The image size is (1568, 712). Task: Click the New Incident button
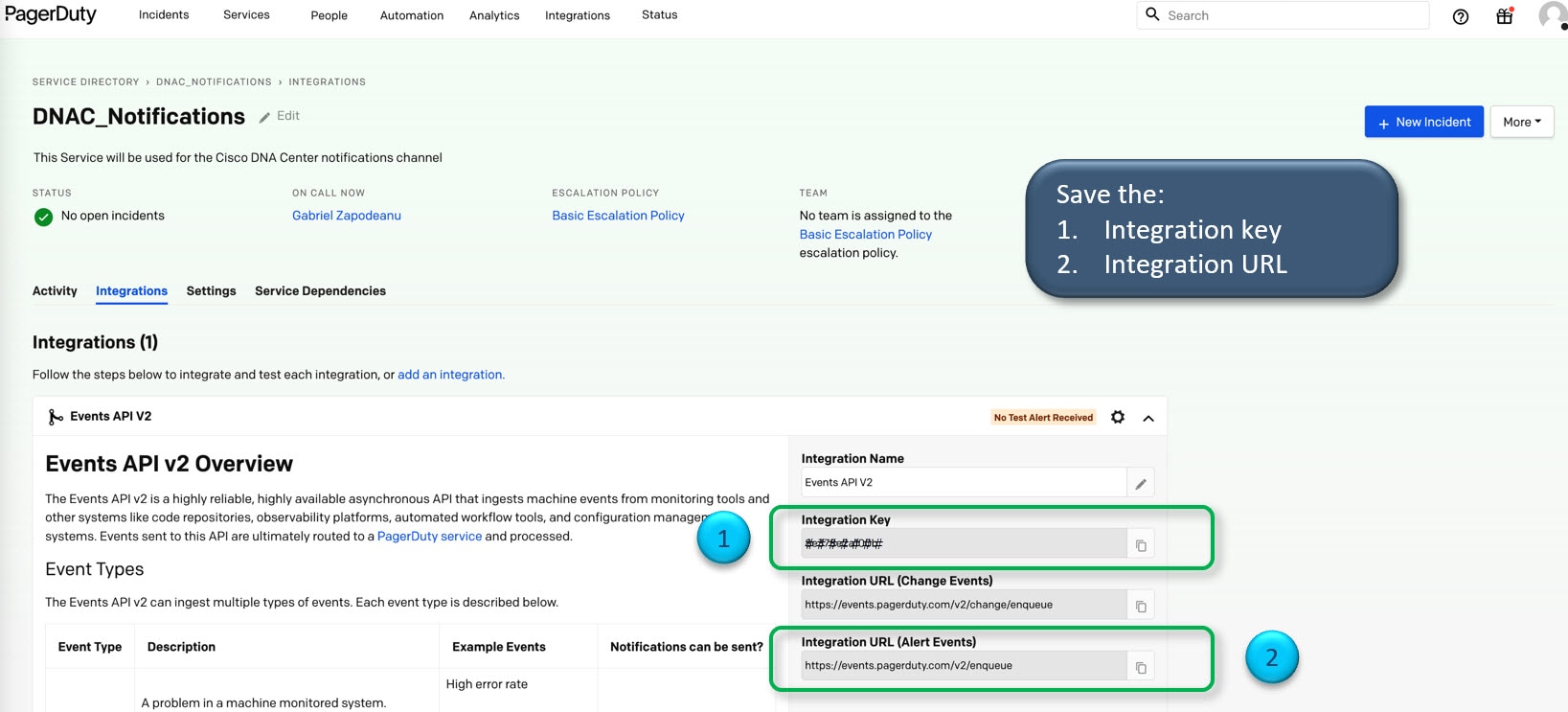tap(1424, 122)
